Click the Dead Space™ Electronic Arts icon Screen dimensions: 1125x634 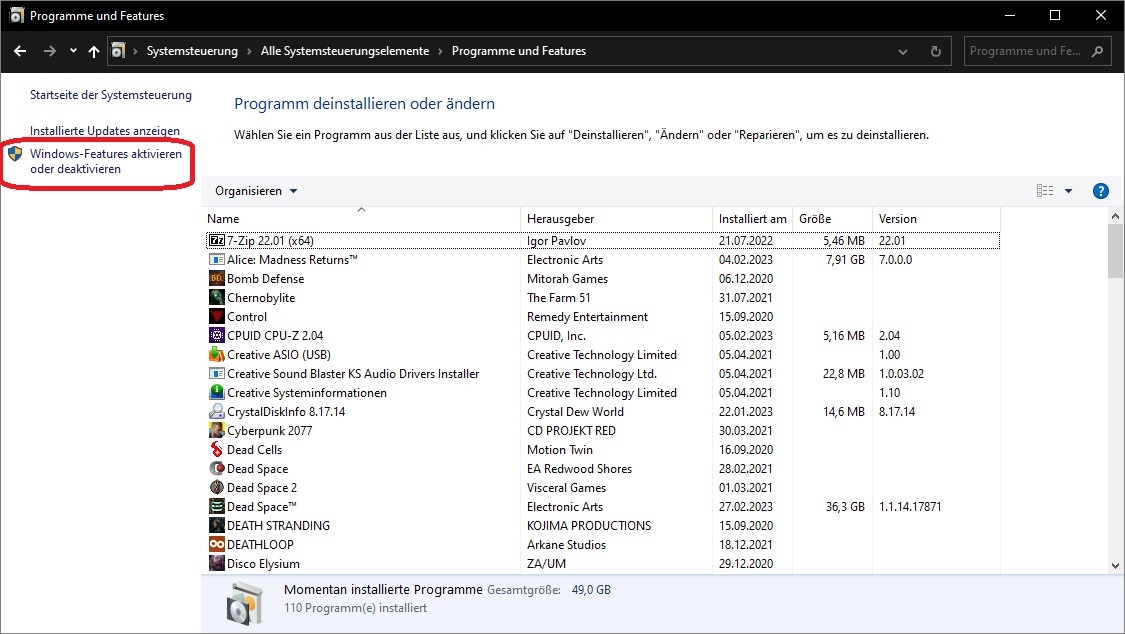(217, 506)
